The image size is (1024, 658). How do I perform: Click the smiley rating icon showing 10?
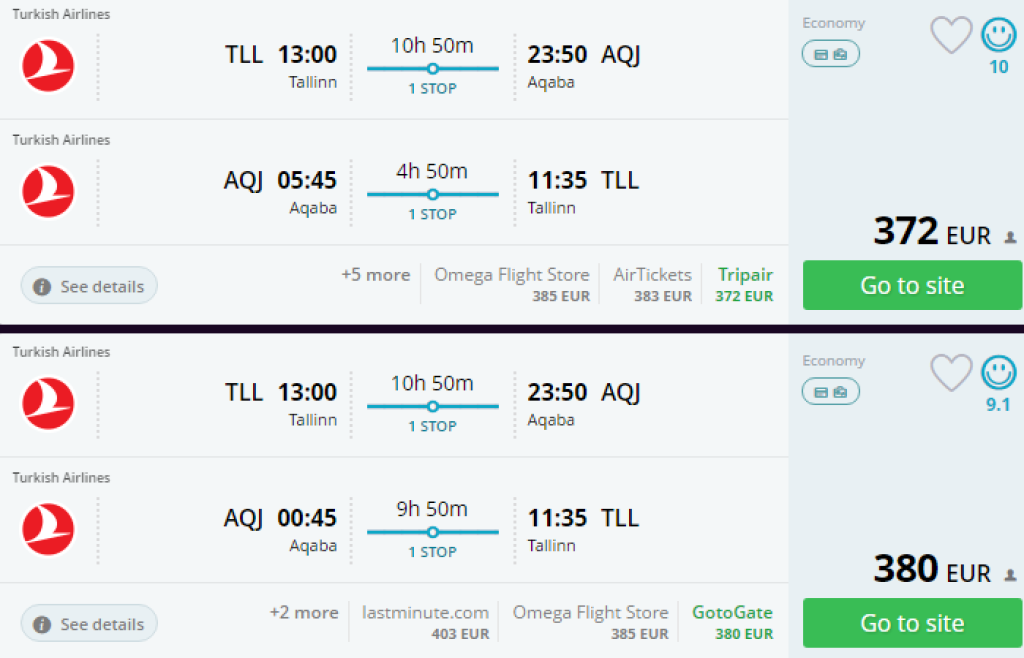(998, 36)
